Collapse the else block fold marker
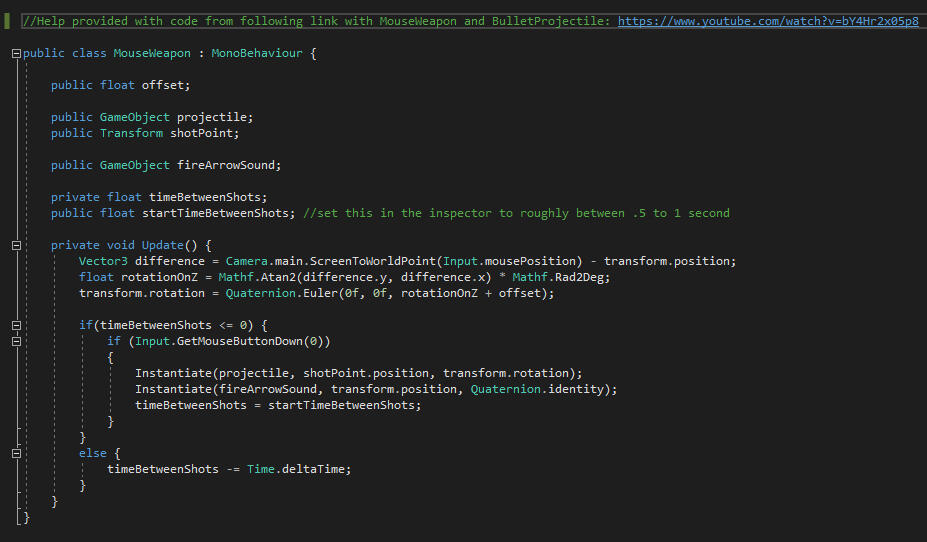Screen dimensions: 927x542 [17, 453]
